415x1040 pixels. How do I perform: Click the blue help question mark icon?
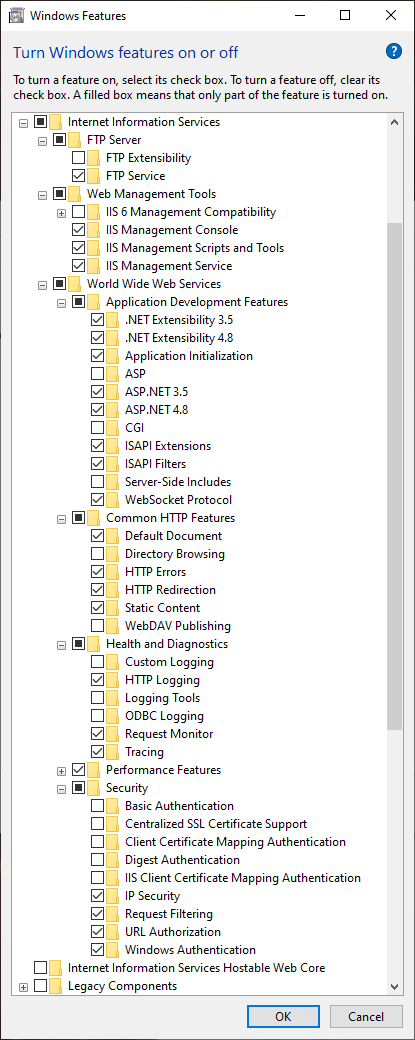click(394, 52)
